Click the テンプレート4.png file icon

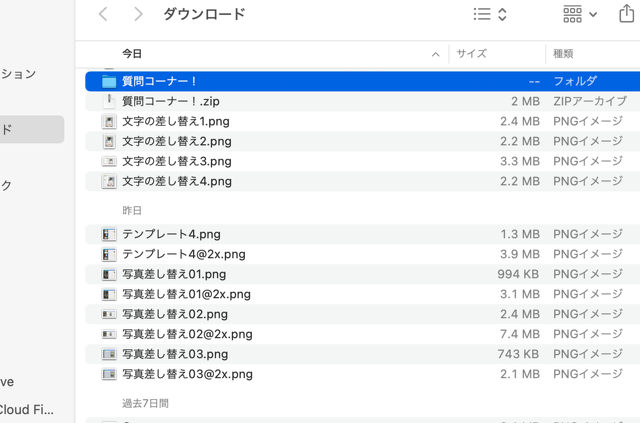109,234
